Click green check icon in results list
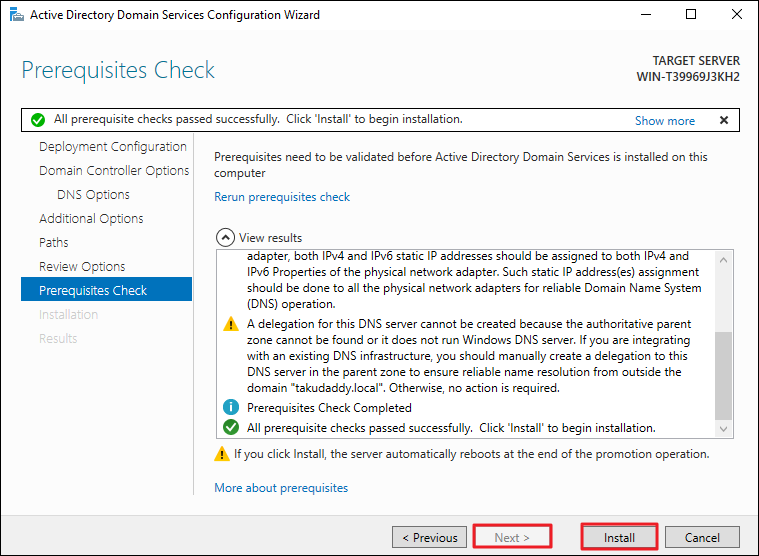This screenshot has width=759, height=556. click(x=231, y=427)
